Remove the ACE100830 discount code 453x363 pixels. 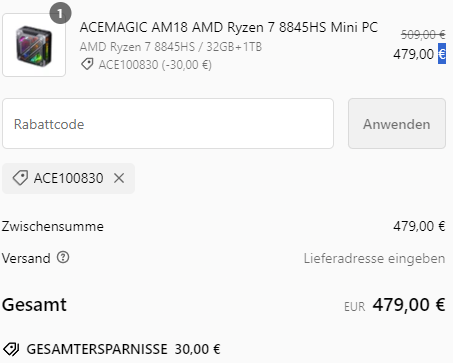pyautogui.click(x=119, y=178)
